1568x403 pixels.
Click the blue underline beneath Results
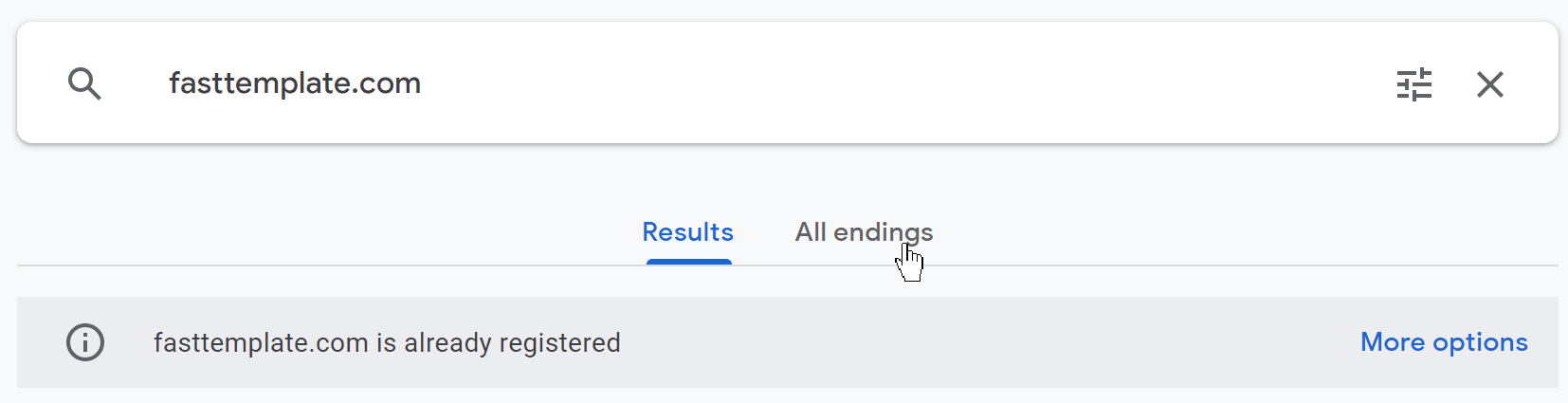click(x=688, y=262)
